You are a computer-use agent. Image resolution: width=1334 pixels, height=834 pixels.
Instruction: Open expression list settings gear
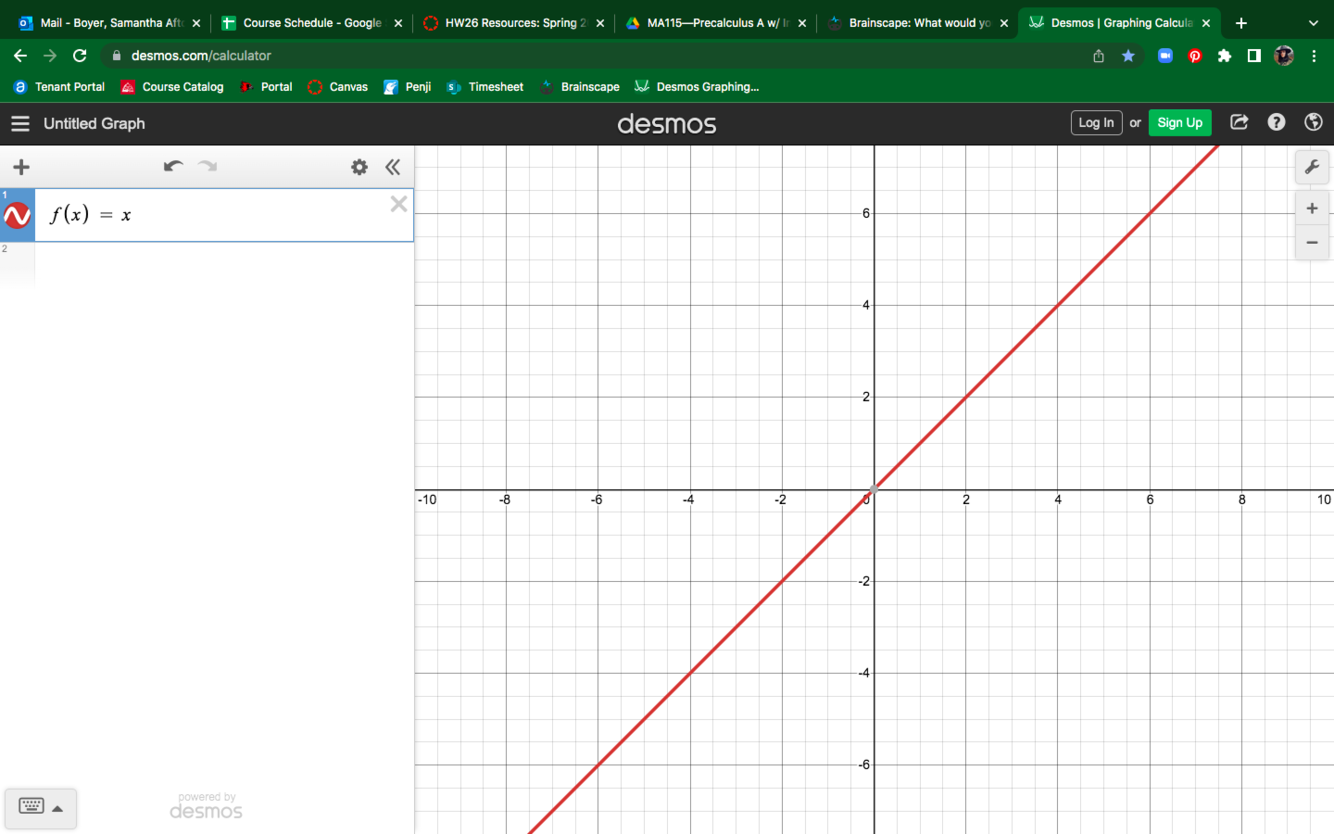[x=359, y=167]
